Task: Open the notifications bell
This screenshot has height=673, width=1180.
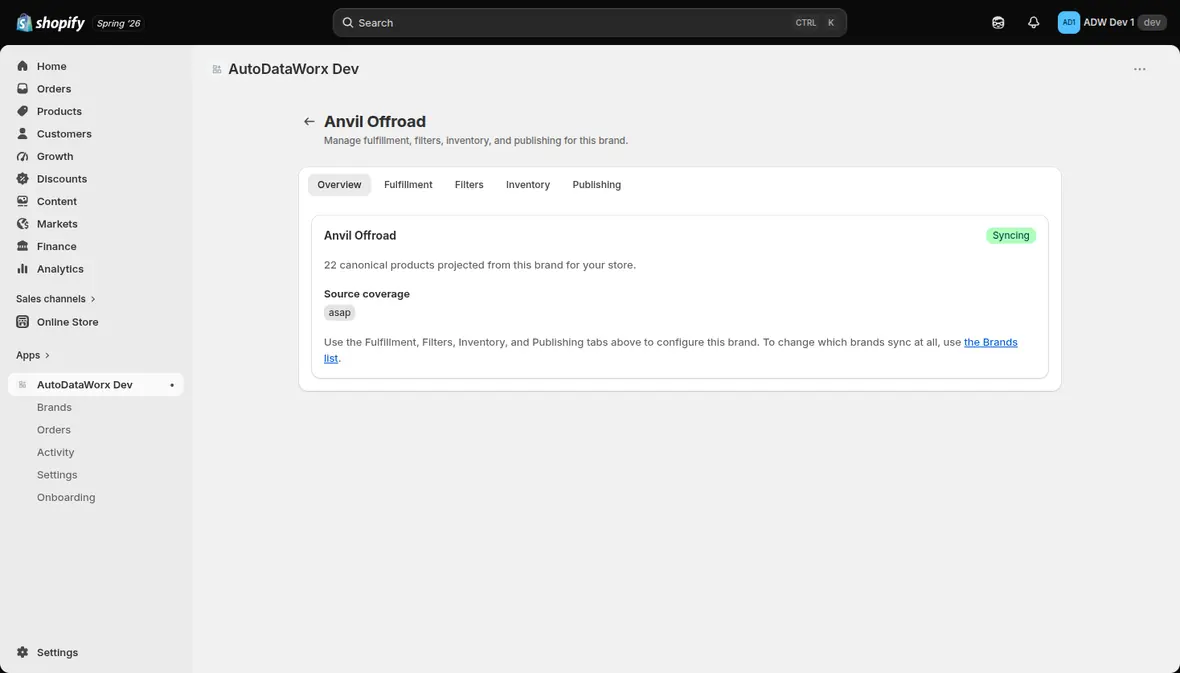Action: click(x=1033, y=23)
